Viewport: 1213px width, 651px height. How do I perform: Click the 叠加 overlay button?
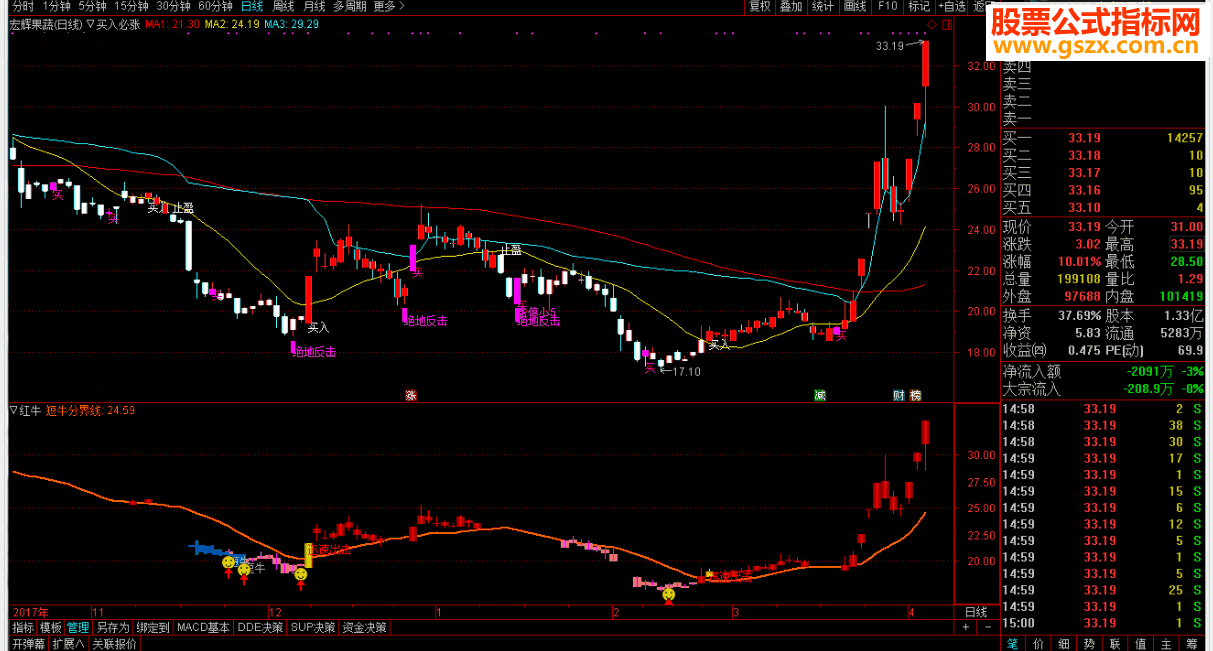coord(791,6)
